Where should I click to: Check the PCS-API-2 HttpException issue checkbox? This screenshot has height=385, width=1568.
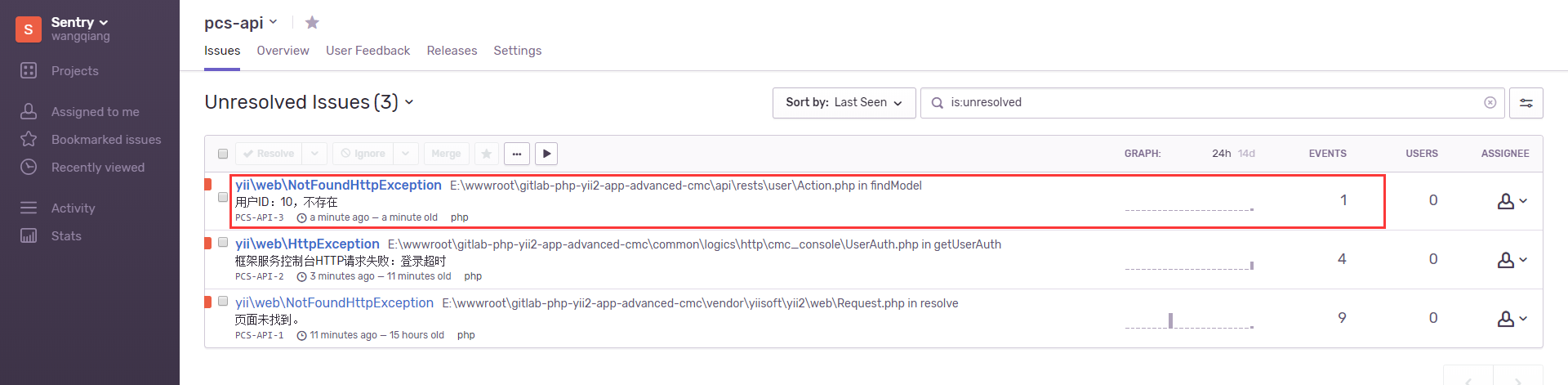[x=223, y=243]
